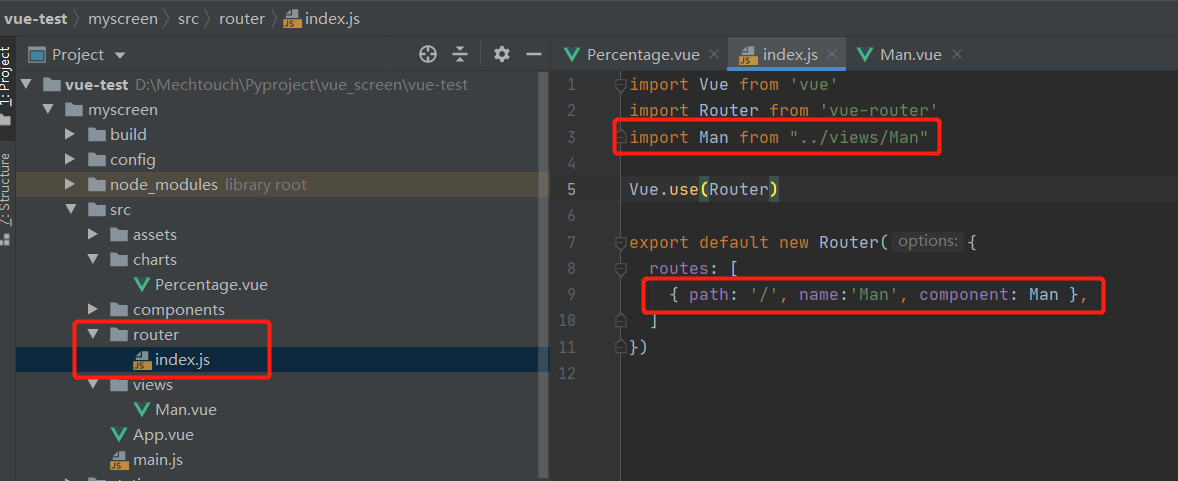Collapse the router folder
The image size is (1178, 481).
point(92,334)
